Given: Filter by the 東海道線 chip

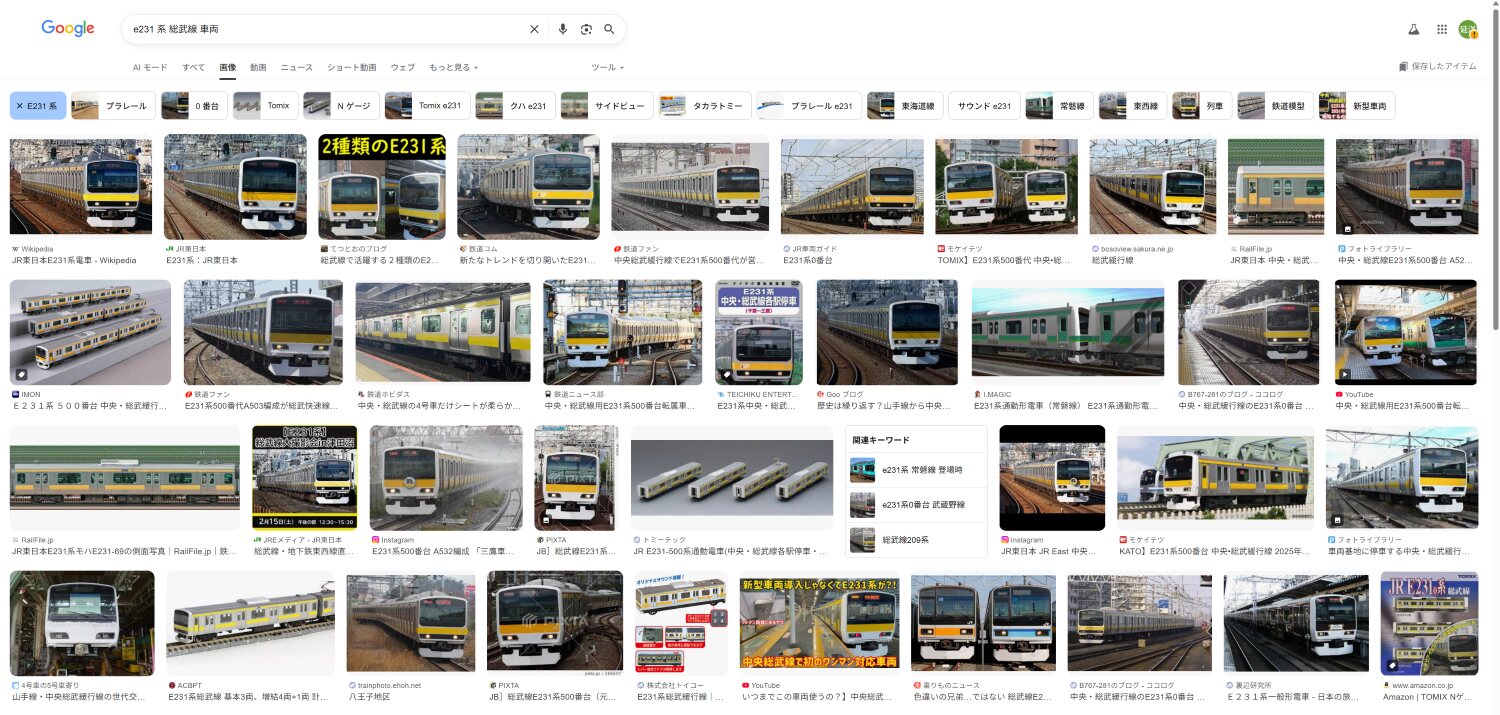Looking at the screenshot, I should pos(904,105).
